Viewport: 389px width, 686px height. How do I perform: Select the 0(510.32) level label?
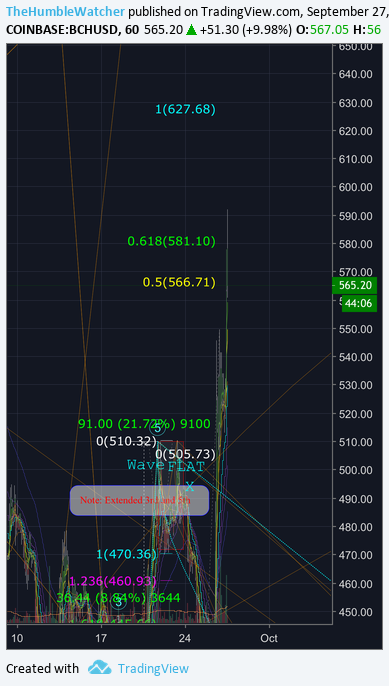coord(126,441)
